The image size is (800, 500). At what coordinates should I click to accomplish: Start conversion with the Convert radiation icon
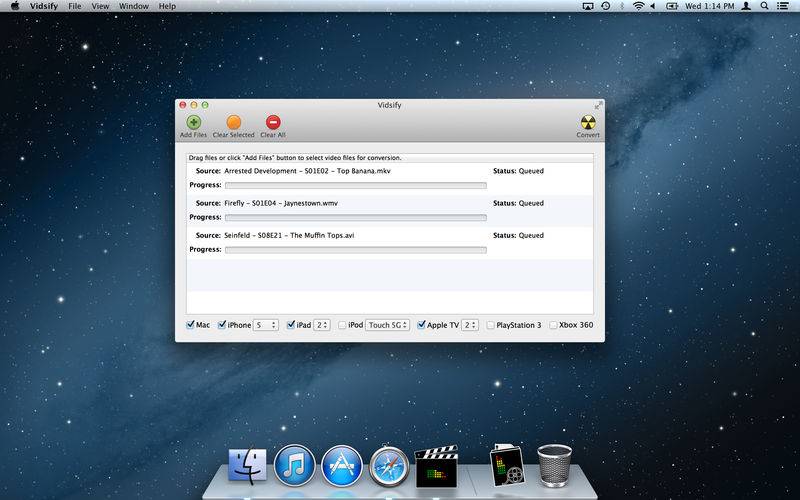(x=588, y=122)
